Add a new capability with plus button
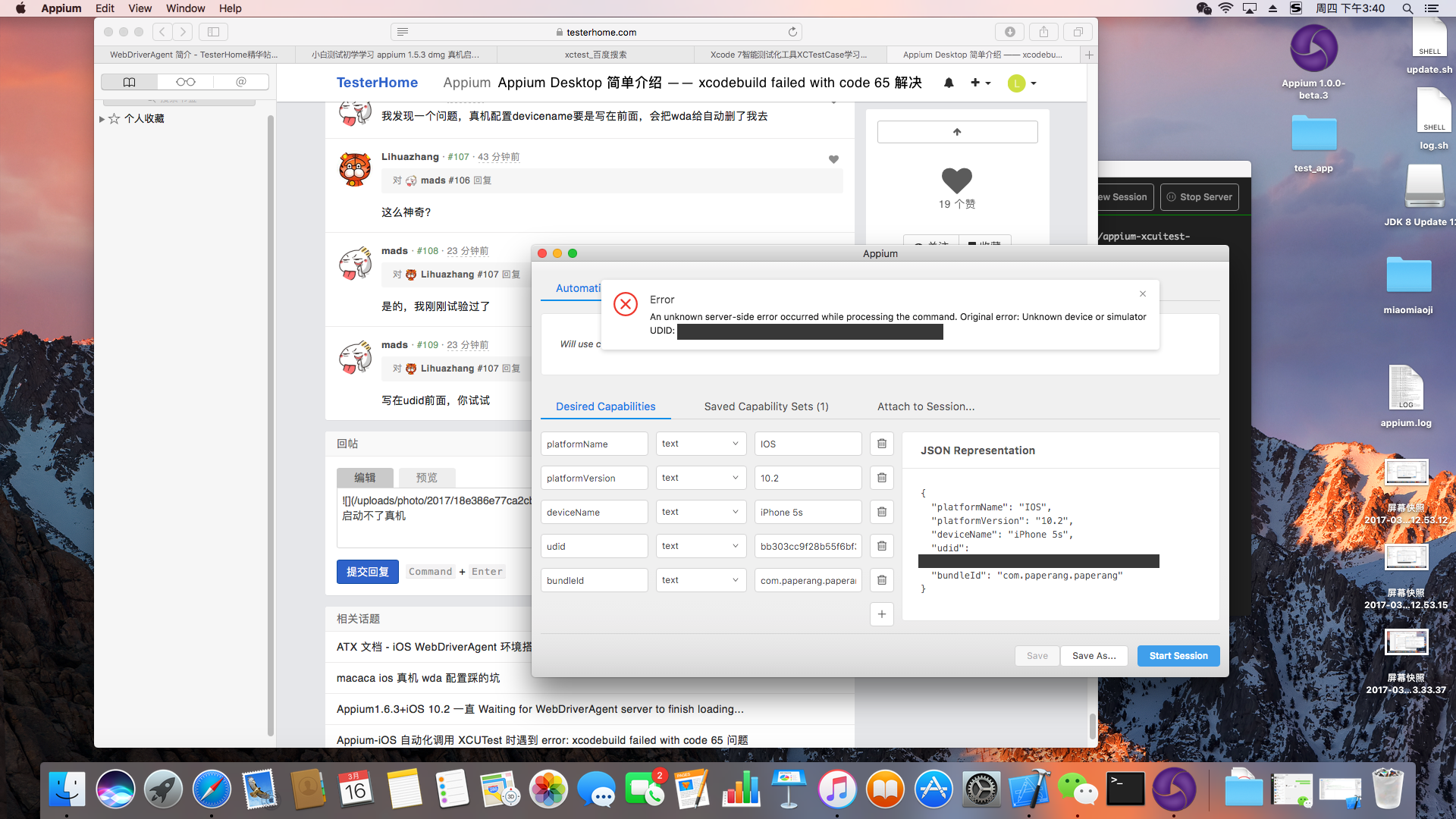The image size is (1456, 819). tap(881, 614)
